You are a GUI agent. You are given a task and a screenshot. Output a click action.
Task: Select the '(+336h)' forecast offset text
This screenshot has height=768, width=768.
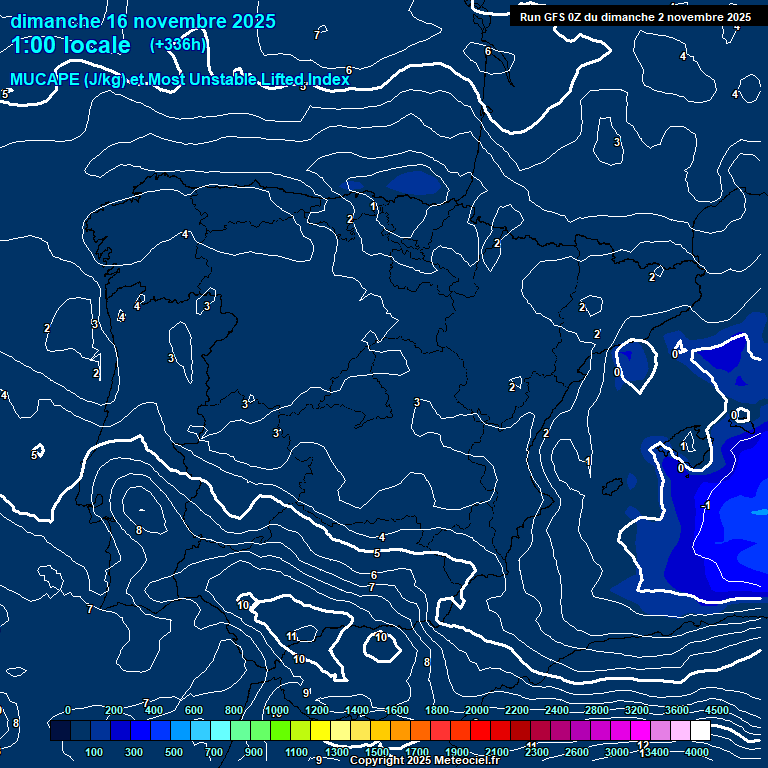tap(178, 45)
